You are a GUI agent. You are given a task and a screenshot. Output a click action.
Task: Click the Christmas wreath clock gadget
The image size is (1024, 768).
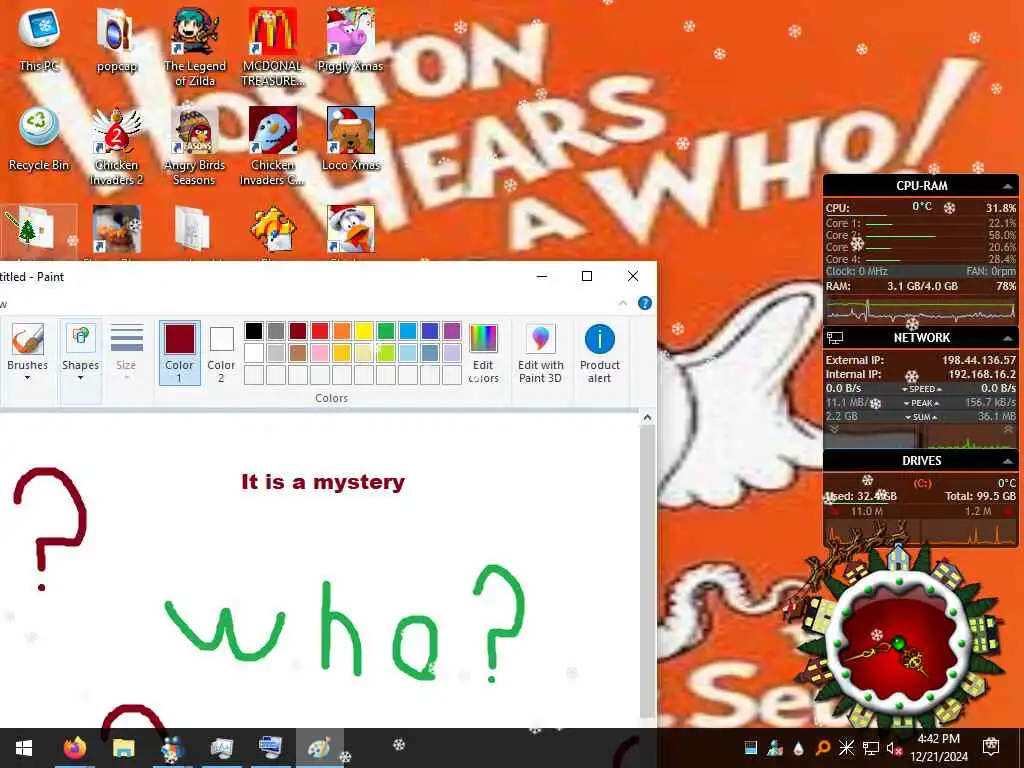(x=898, y=643)
